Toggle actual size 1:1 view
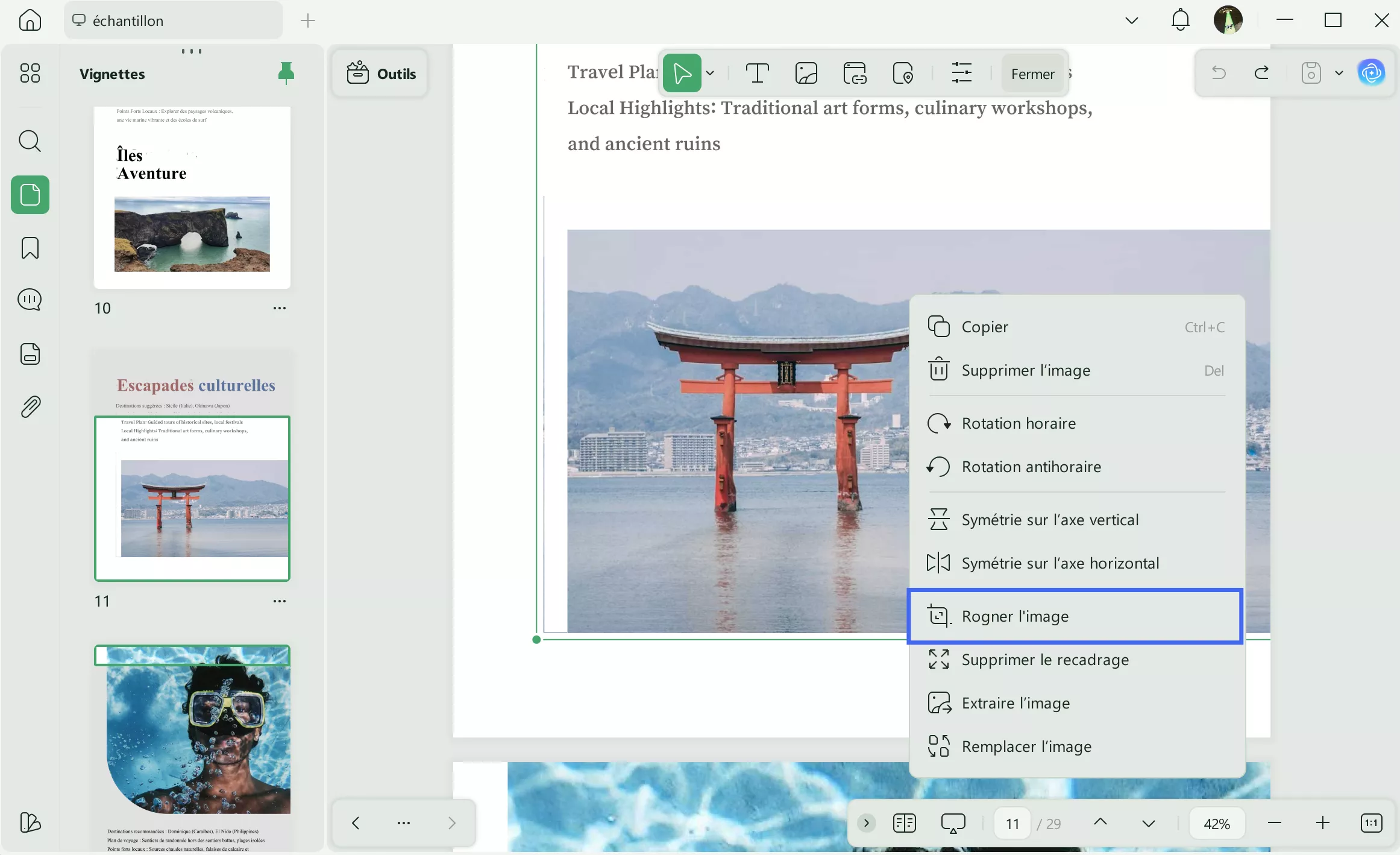Screen dimensions: 1400x855 1371,823
